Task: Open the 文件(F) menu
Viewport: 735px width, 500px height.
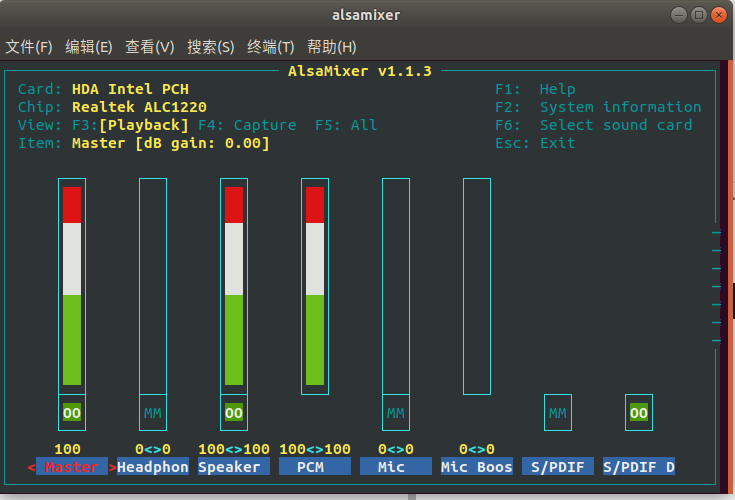Action: [x=29, y=47]
